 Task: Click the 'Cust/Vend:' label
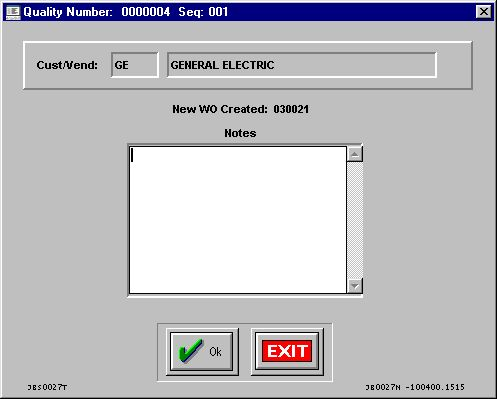pyautogui.click(x=67, y=65)
